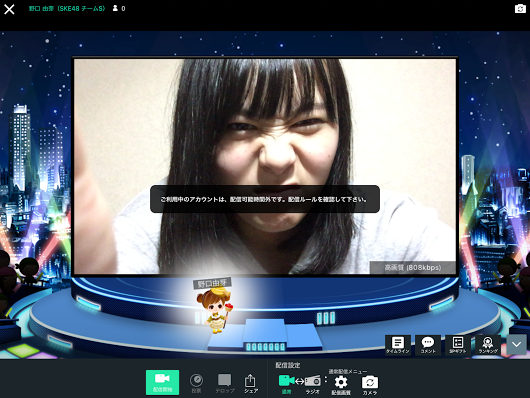Tap the 配信設定 heading

pyautogui.click(x=288, y=365)
